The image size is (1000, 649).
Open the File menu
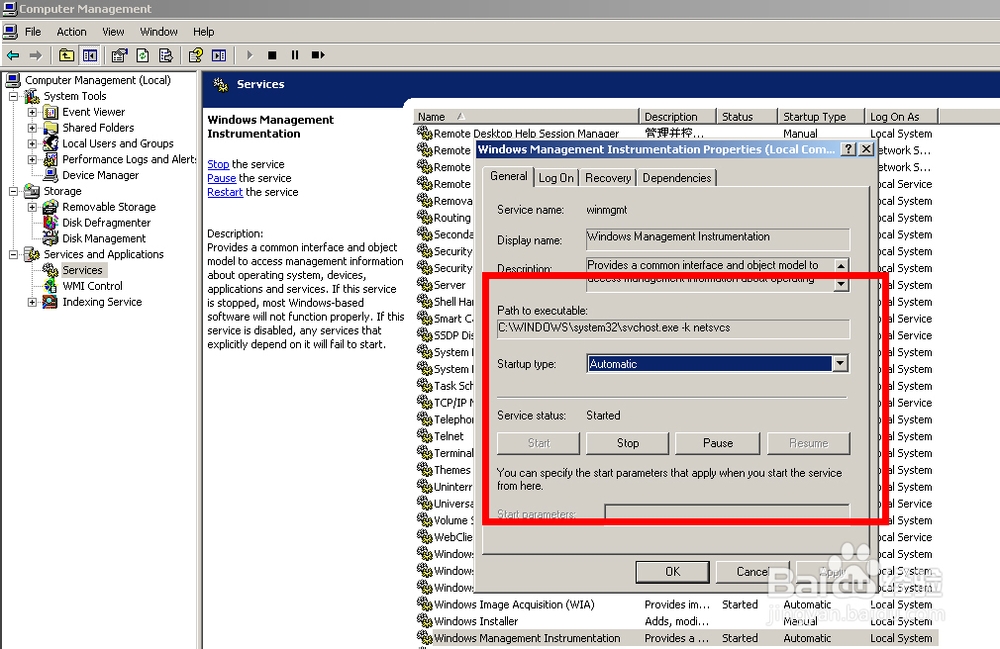33,32
